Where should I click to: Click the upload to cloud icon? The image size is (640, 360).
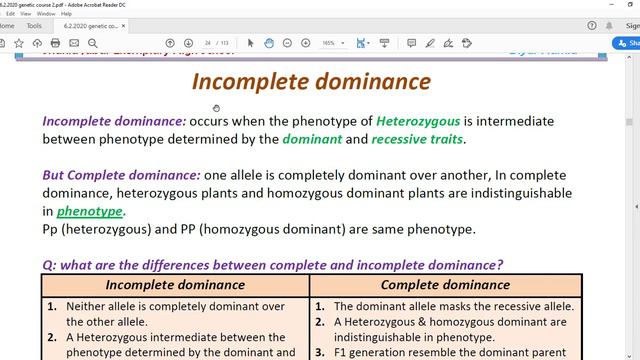[37, 43]
